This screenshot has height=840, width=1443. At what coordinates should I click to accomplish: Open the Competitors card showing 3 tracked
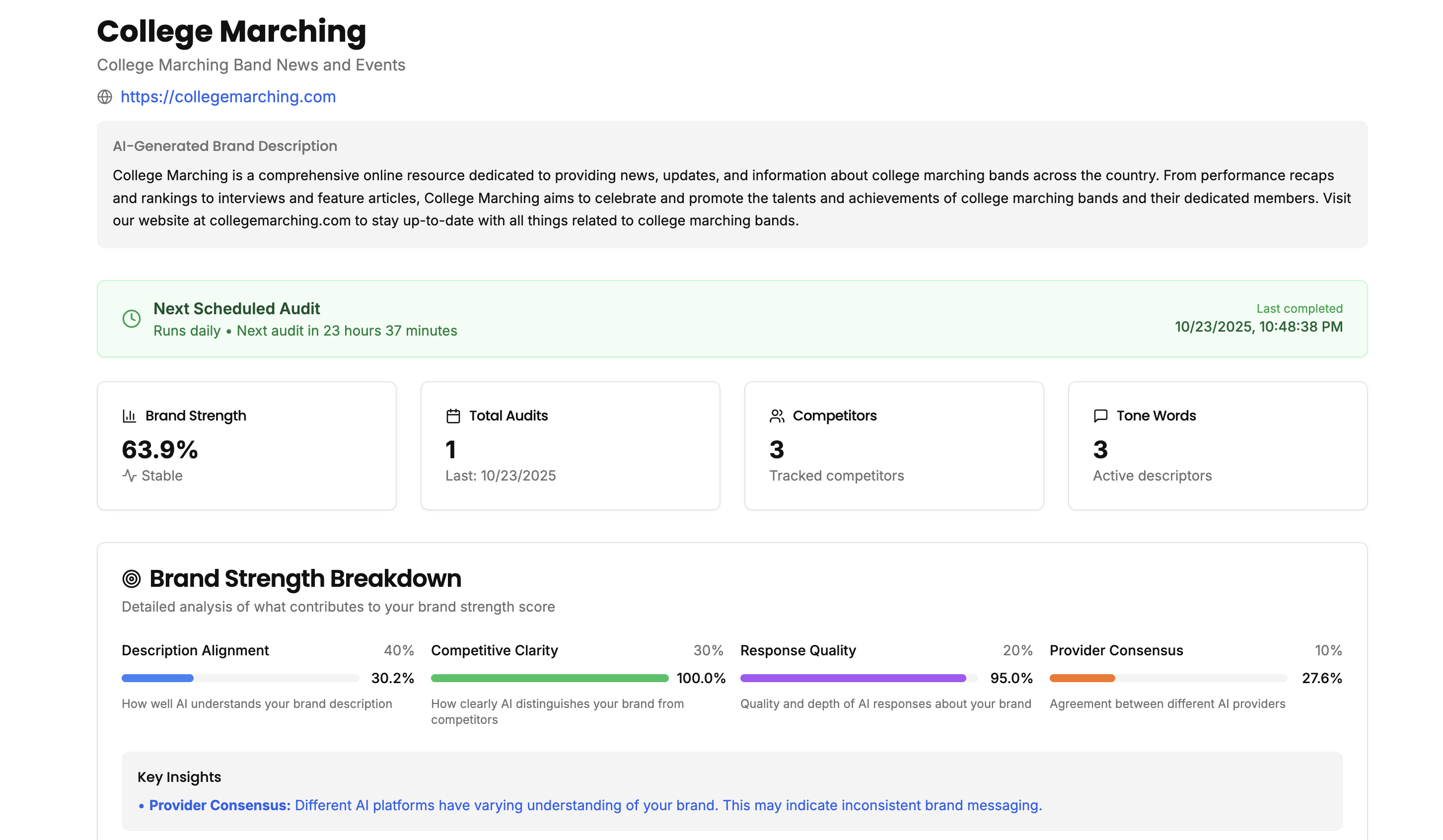point(893,446)
